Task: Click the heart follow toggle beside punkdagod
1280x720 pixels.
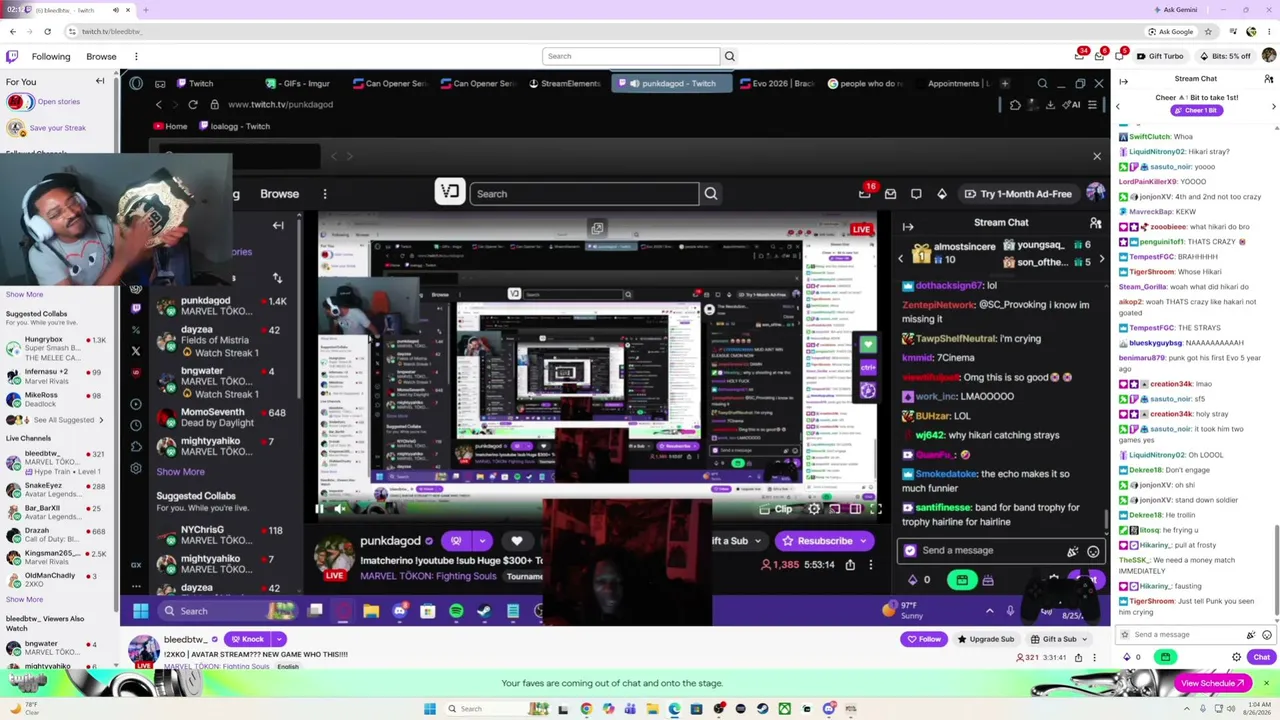Action: click(517, 541)
